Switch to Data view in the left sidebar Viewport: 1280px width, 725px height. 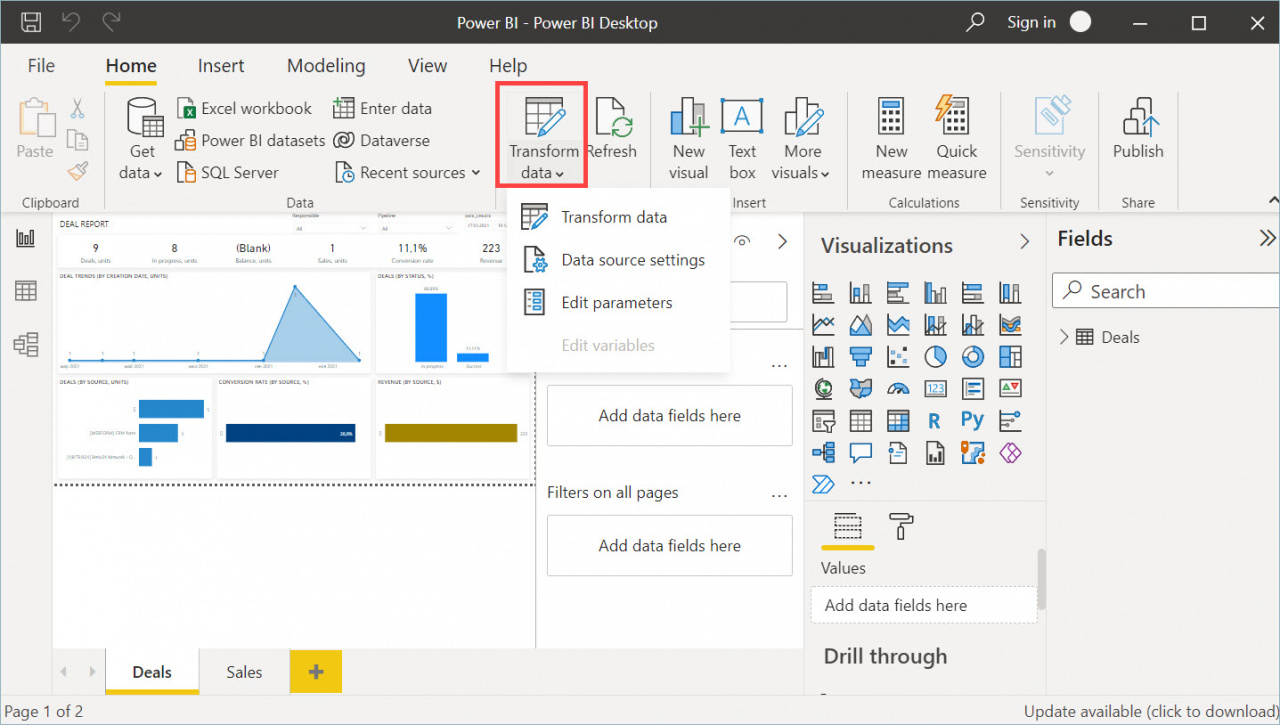25,290
